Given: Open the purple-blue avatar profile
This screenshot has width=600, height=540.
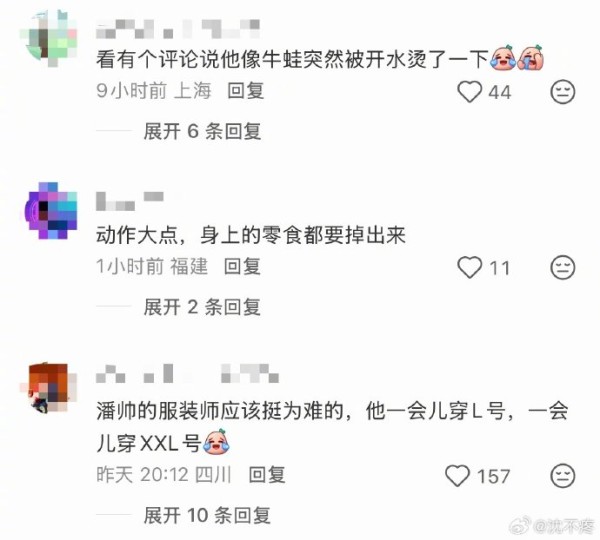Looking at the screenshot, I should tap(50, 210).
